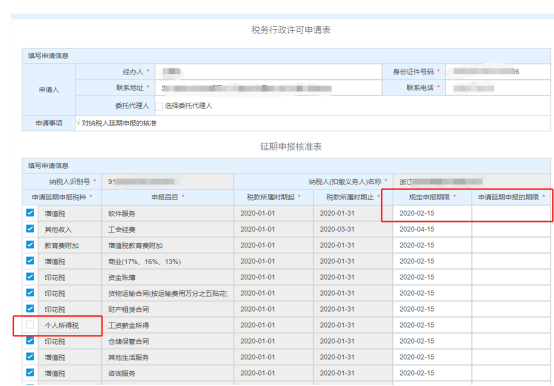Uncheck the 财产租赁合同 row checkbox

30,308
